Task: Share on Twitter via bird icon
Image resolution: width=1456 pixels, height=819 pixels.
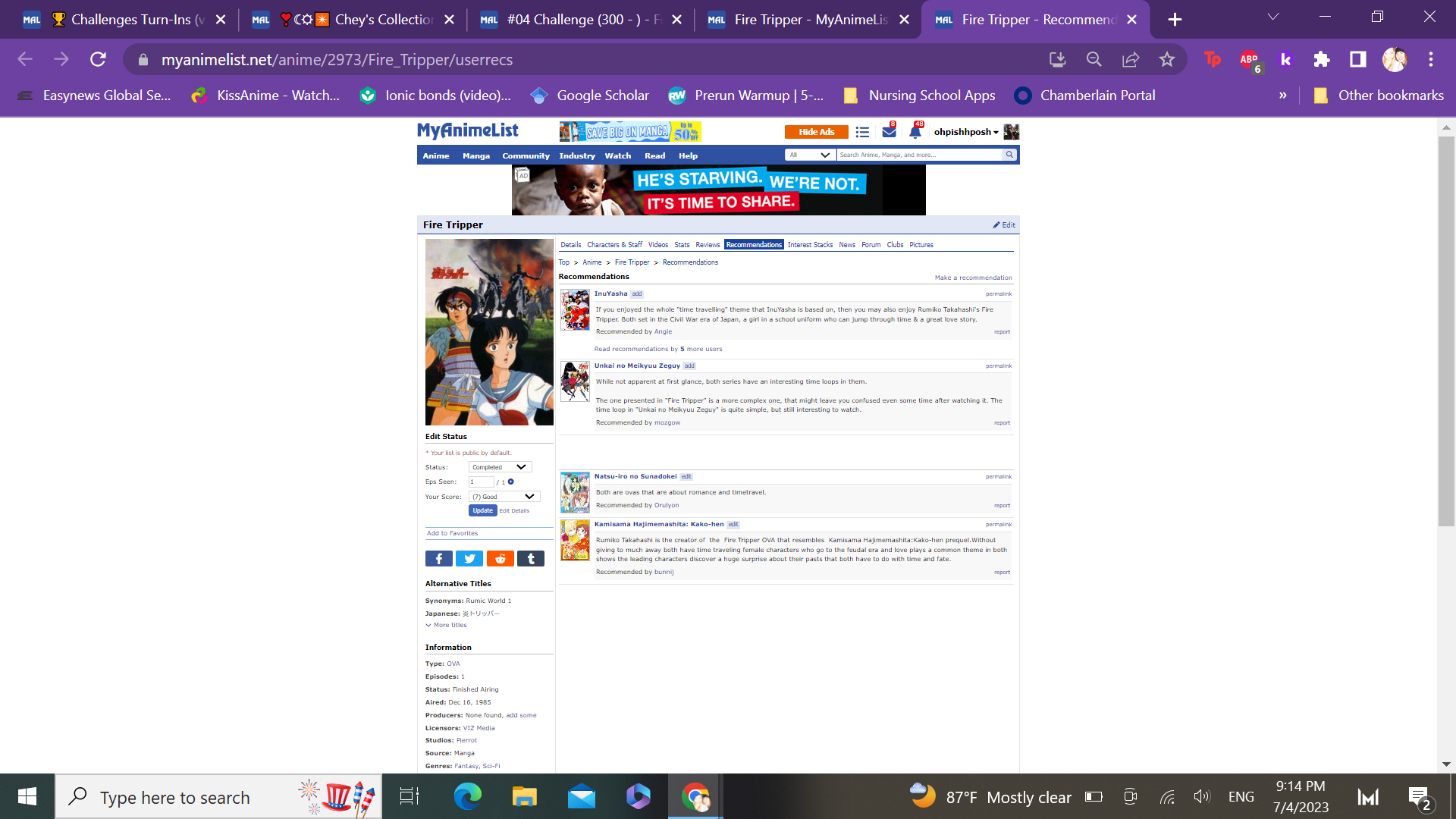Action: point(469,559)
